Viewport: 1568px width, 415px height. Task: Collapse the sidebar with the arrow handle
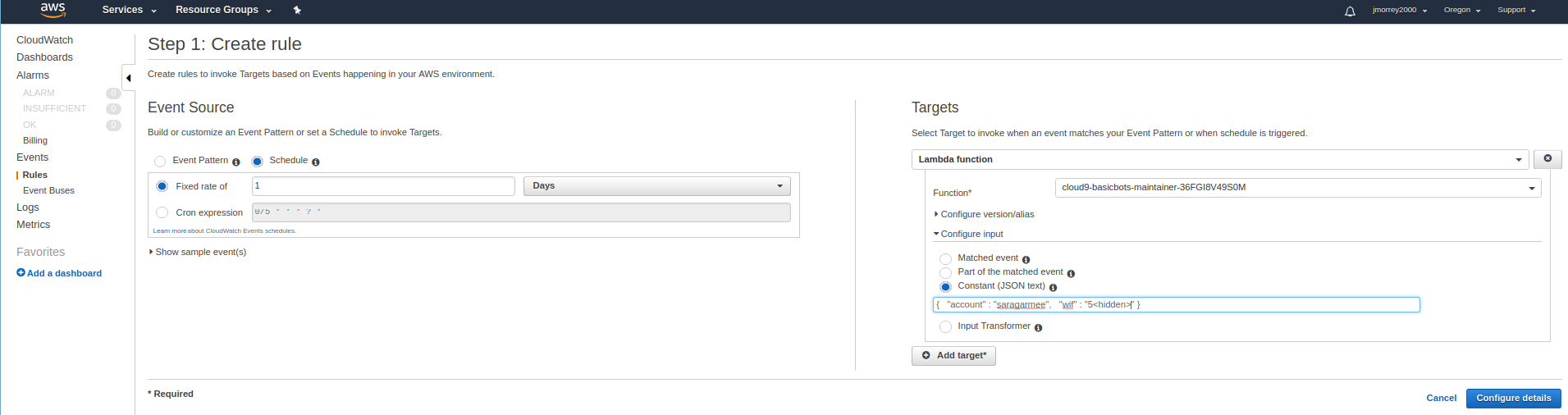pos(128,78)
